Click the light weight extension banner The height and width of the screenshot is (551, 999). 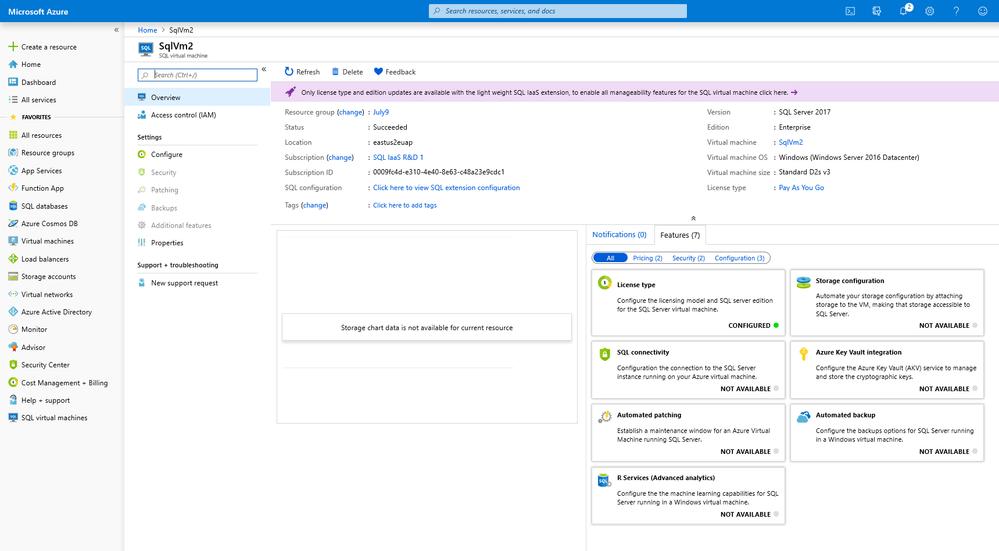click(635, 92)
